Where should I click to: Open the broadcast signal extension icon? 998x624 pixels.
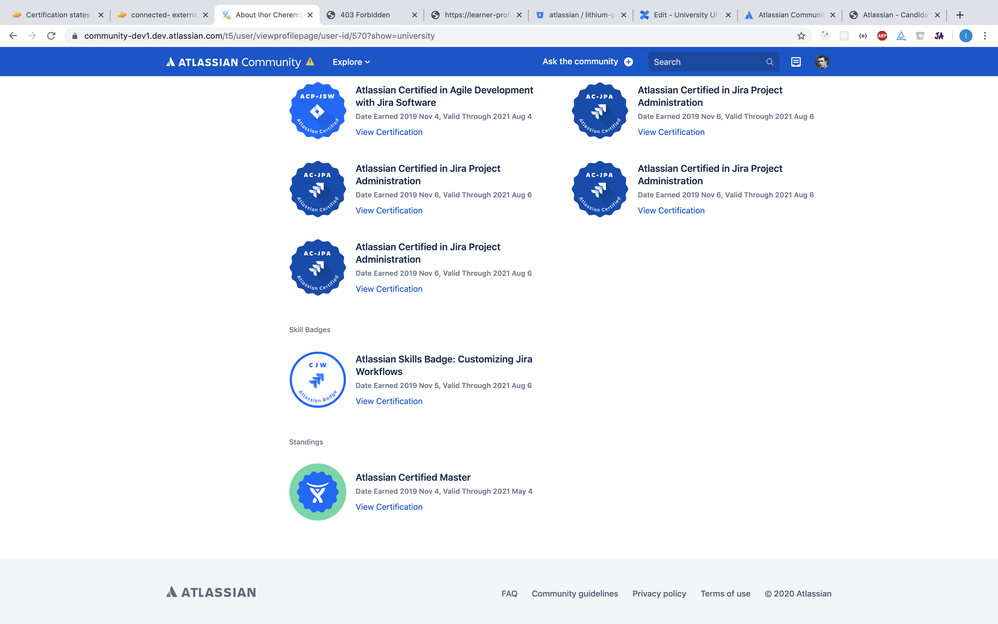(x=862, y=36)
